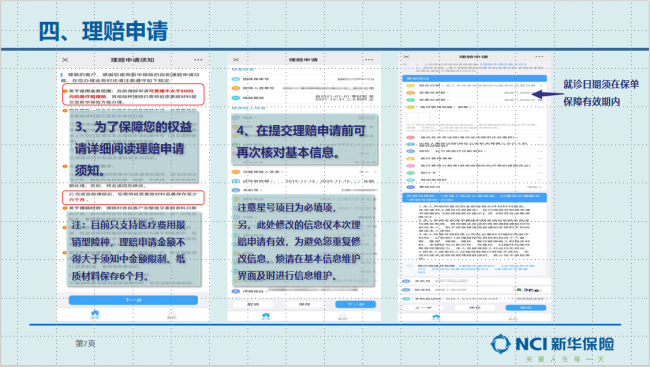Screen dimensions: 650x367
Task: Click the blue 下一步 button on 理赔申请须知
Action: point(133,300)
